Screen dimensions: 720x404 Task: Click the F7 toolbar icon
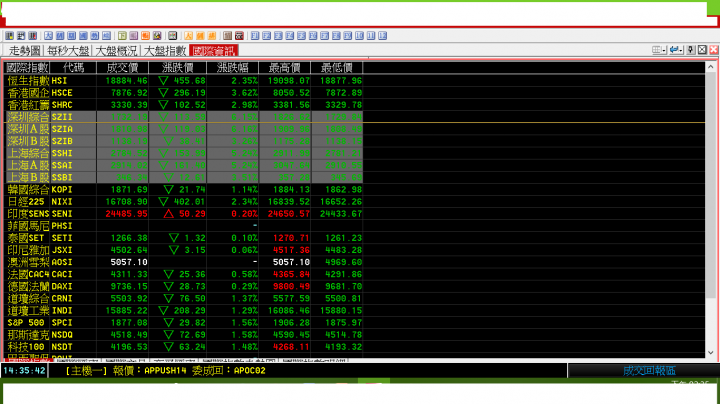[x=325, y=36]
